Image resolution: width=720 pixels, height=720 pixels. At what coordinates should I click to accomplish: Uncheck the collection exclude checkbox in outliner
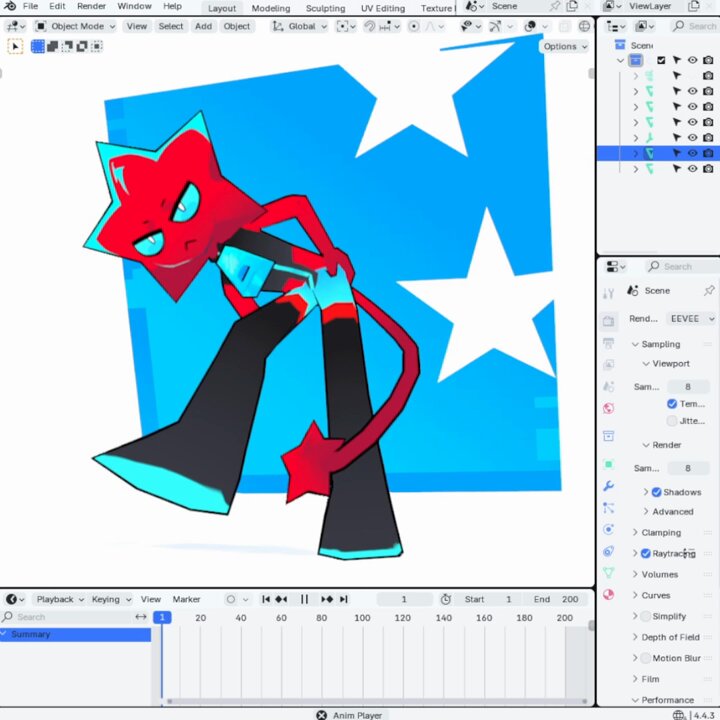(x=661, y=60)
